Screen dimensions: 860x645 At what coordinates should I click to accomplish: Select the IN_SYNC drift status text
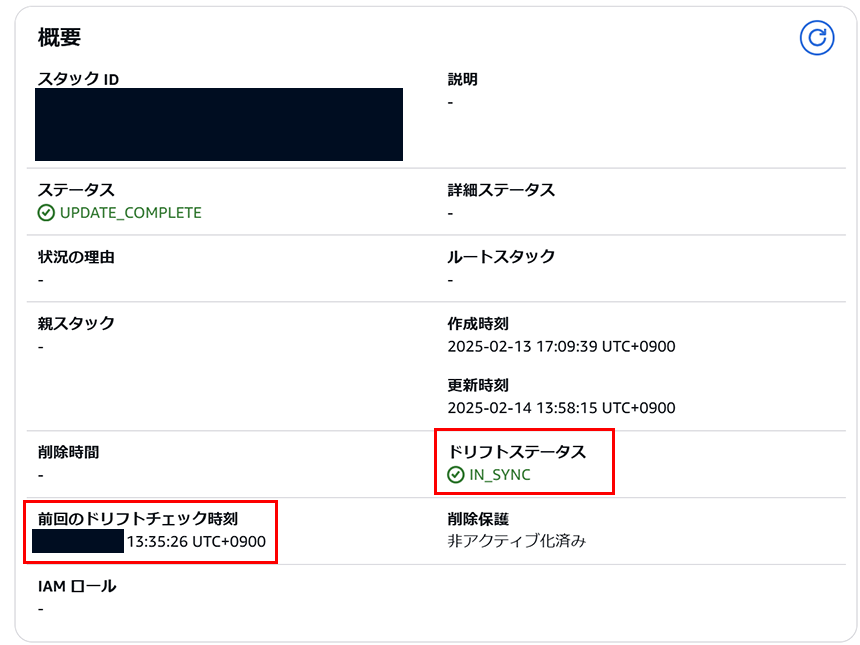pyautogui.click(x=500, y=474)
